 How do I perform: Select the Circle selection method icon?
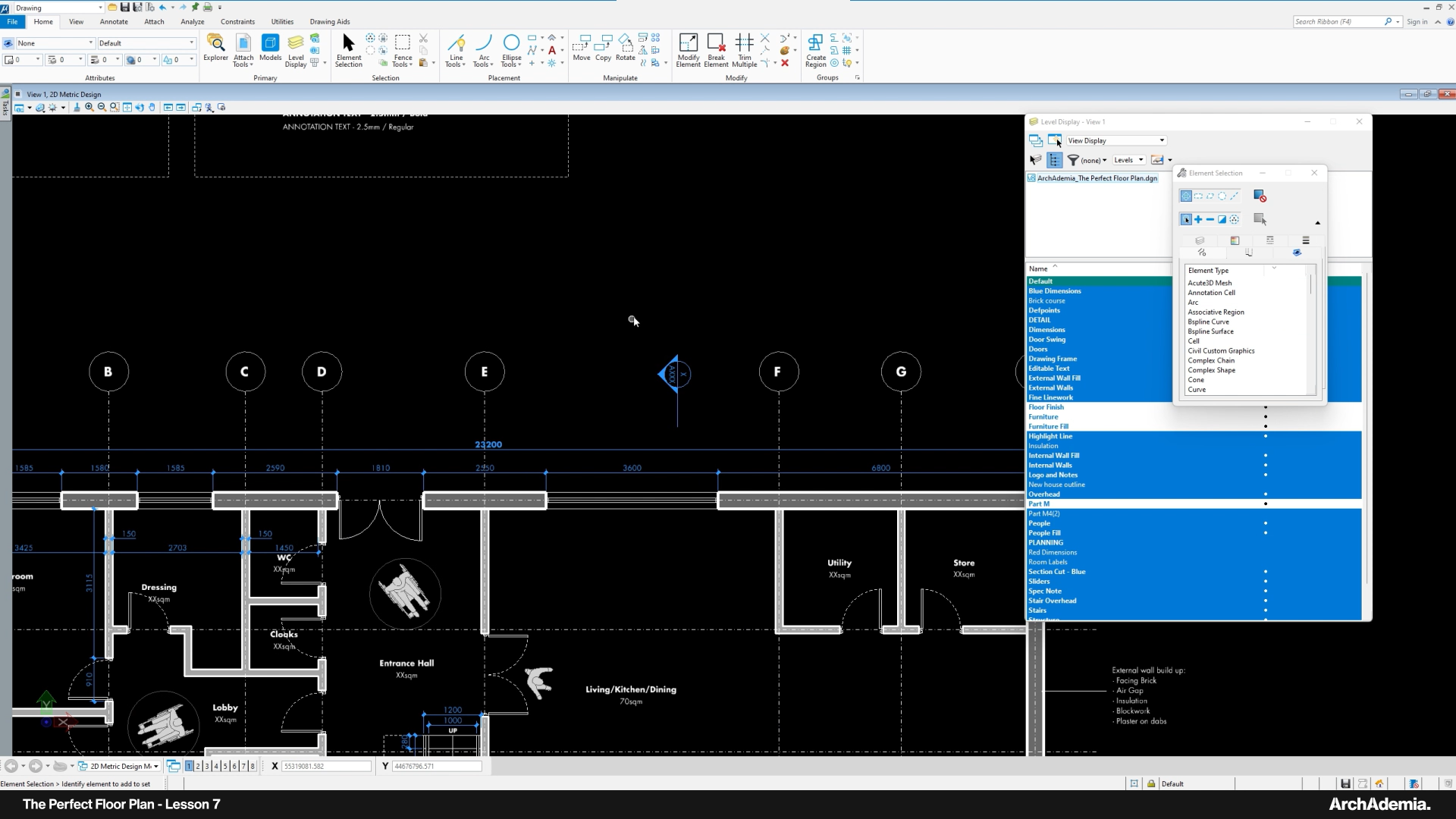1222,196
